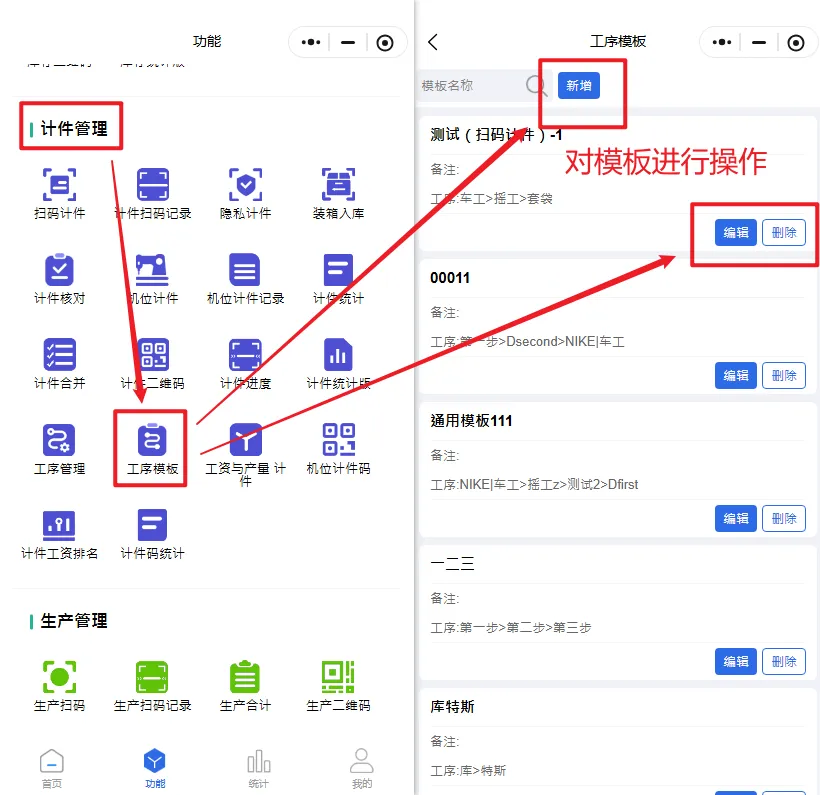Click the 模板名称 search field
This screenshot has width=820, height=795.
click(472, 86)
